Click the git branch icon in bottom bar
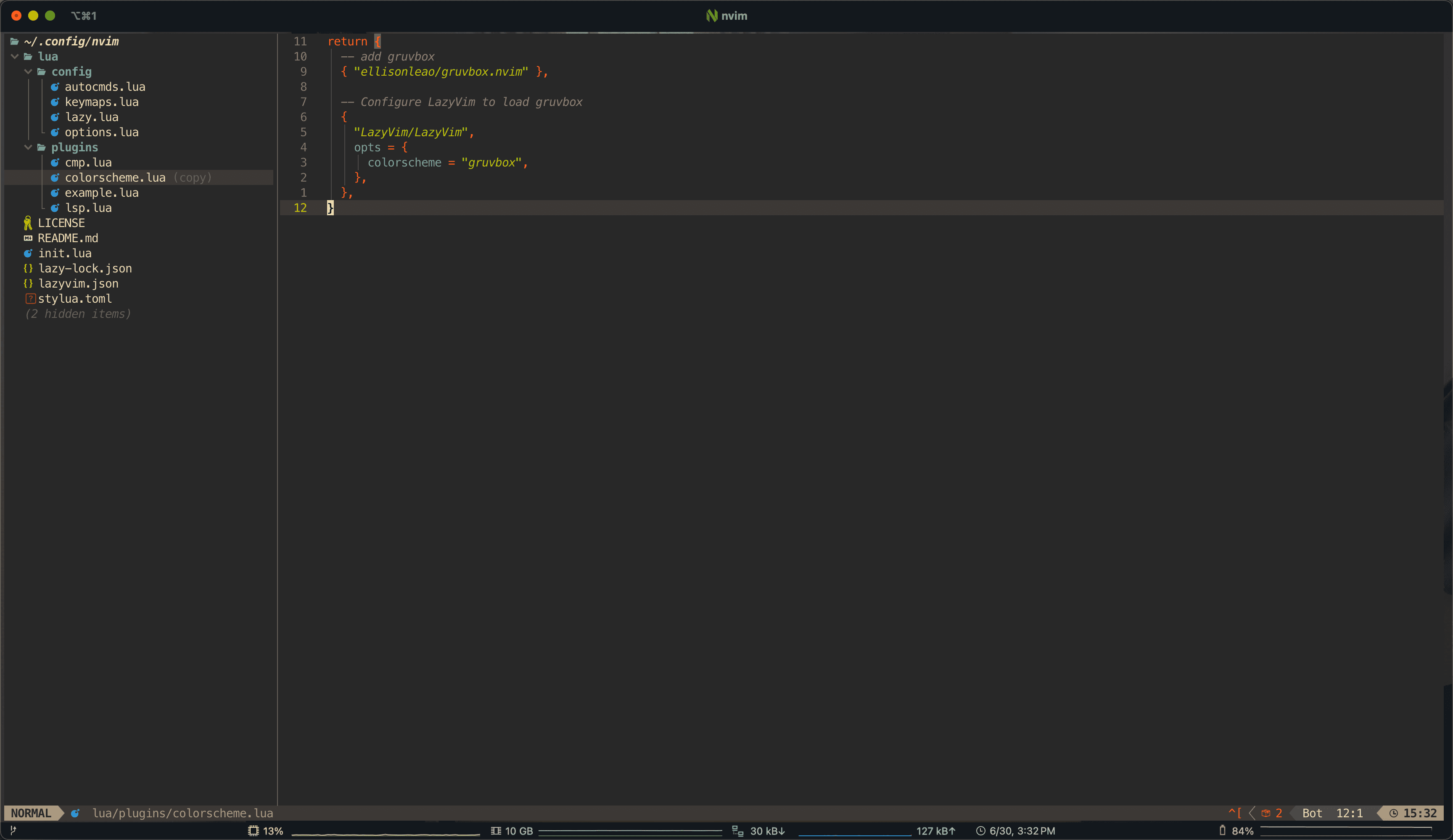Screen dimensions: 1453x840 [x=13, y=831]
